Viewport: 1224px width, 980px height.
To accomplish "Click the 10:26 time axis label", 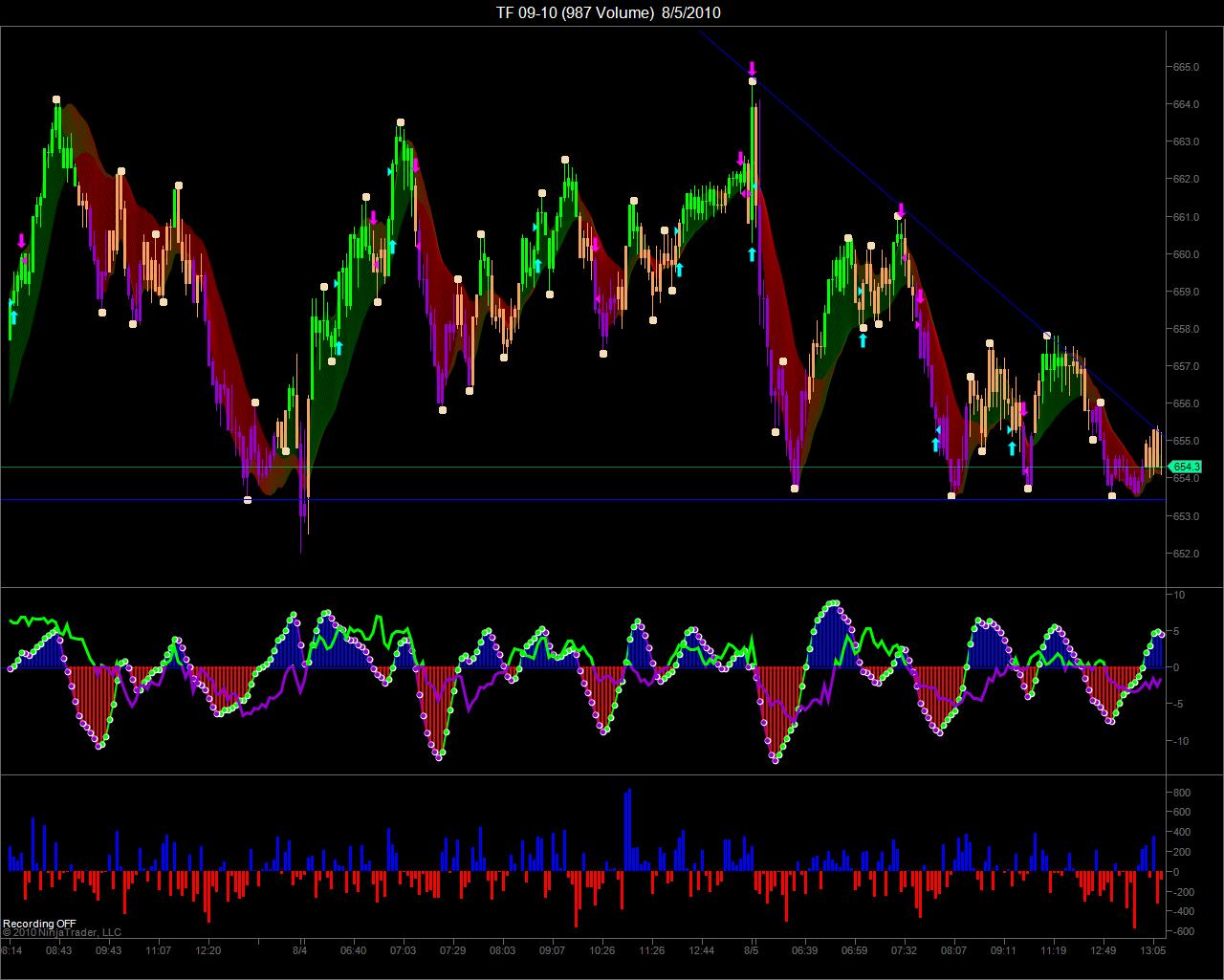I will click(601, 951).
